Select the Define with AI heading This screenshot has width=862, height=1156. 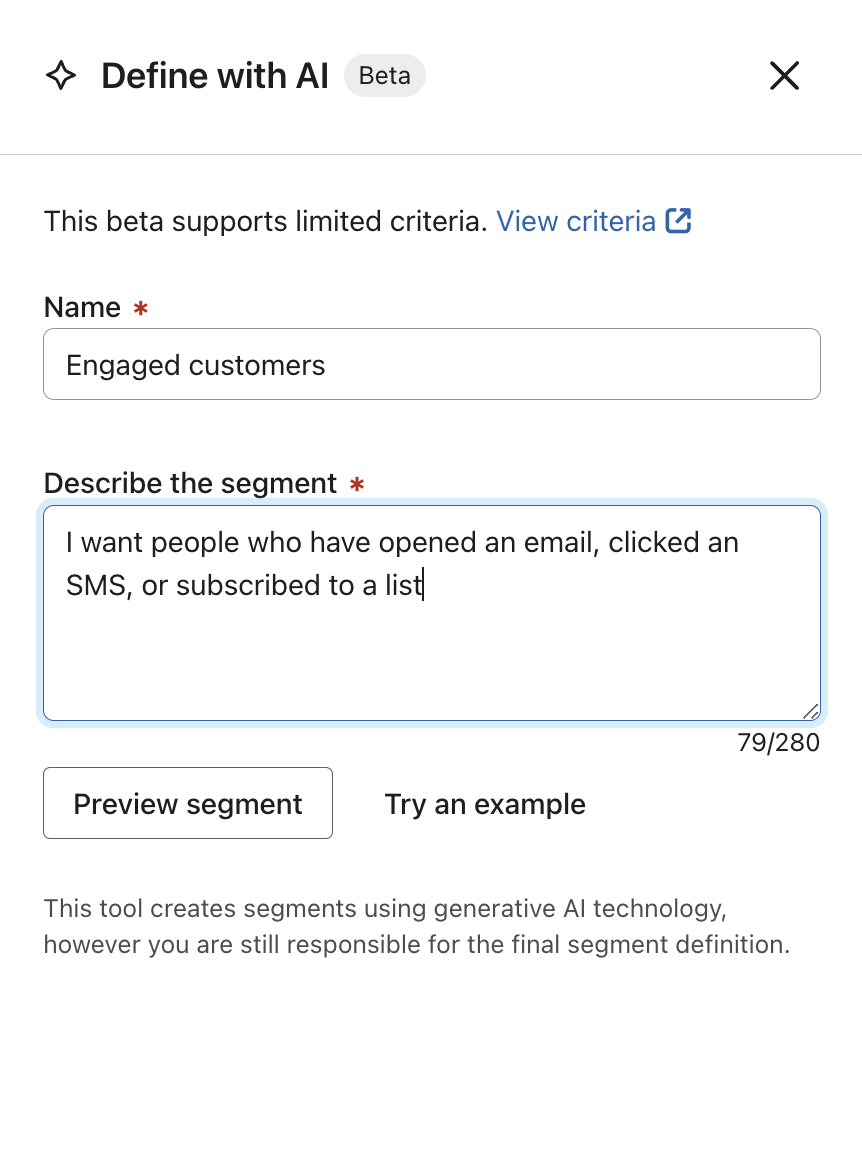coord(214,75)
